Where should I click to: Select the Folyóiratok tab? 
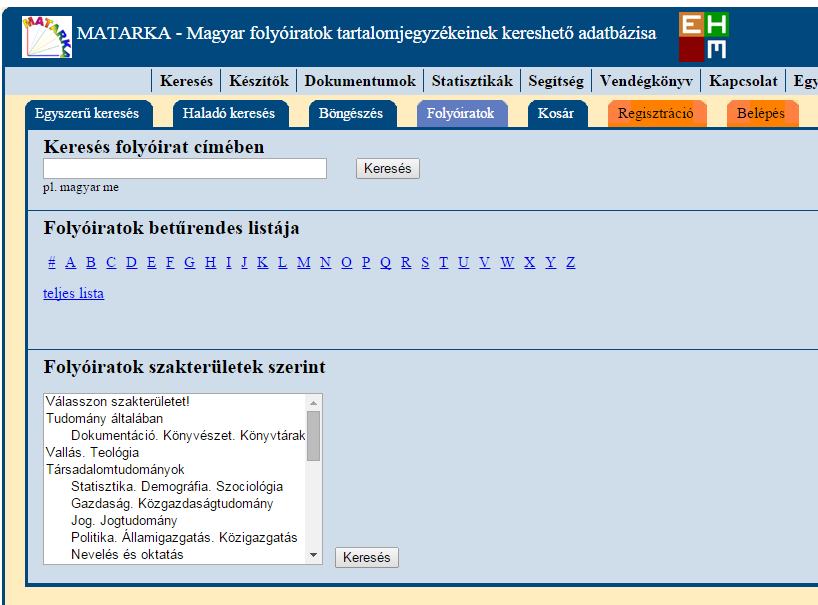pos(461,113)
